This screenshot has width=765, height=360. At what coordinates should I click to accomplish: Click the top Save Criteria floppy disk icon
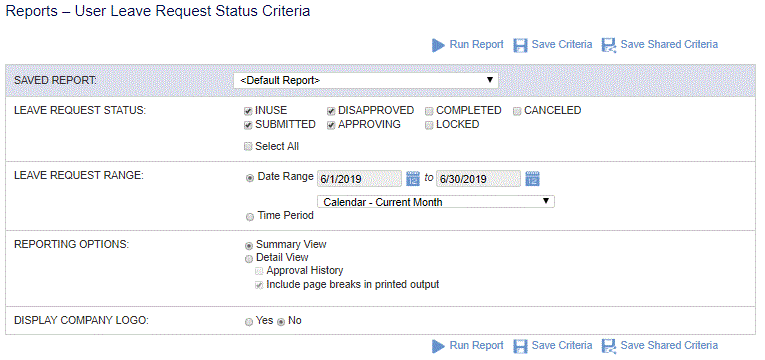521,45
